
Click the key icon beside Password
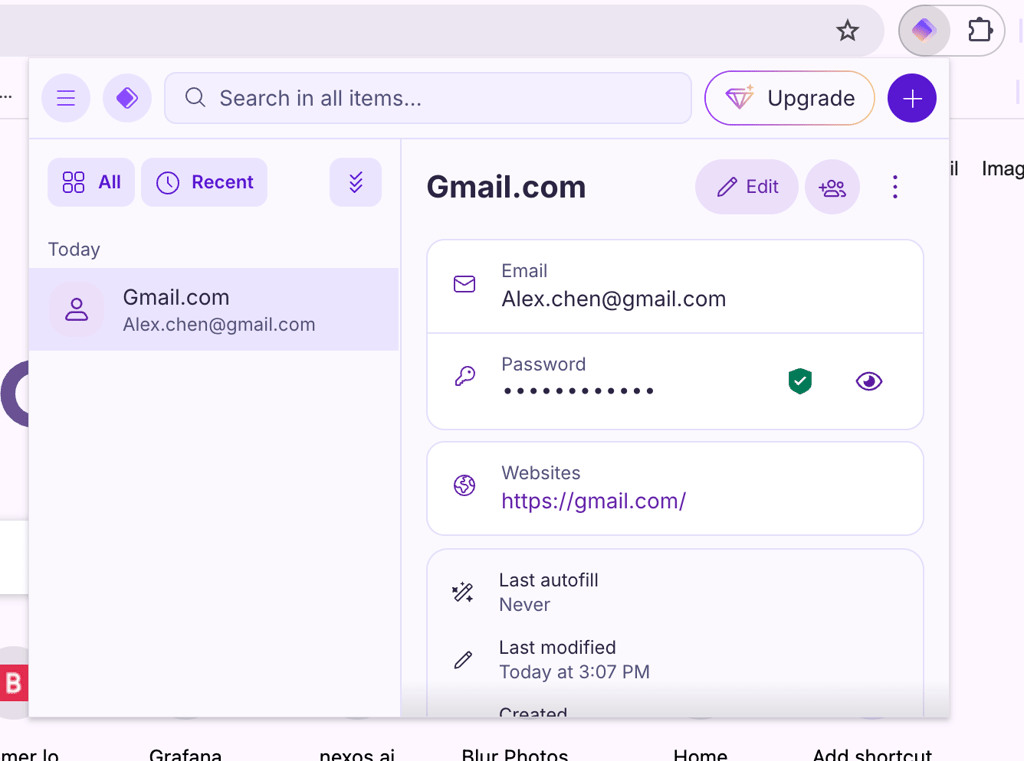click(464, 376)
